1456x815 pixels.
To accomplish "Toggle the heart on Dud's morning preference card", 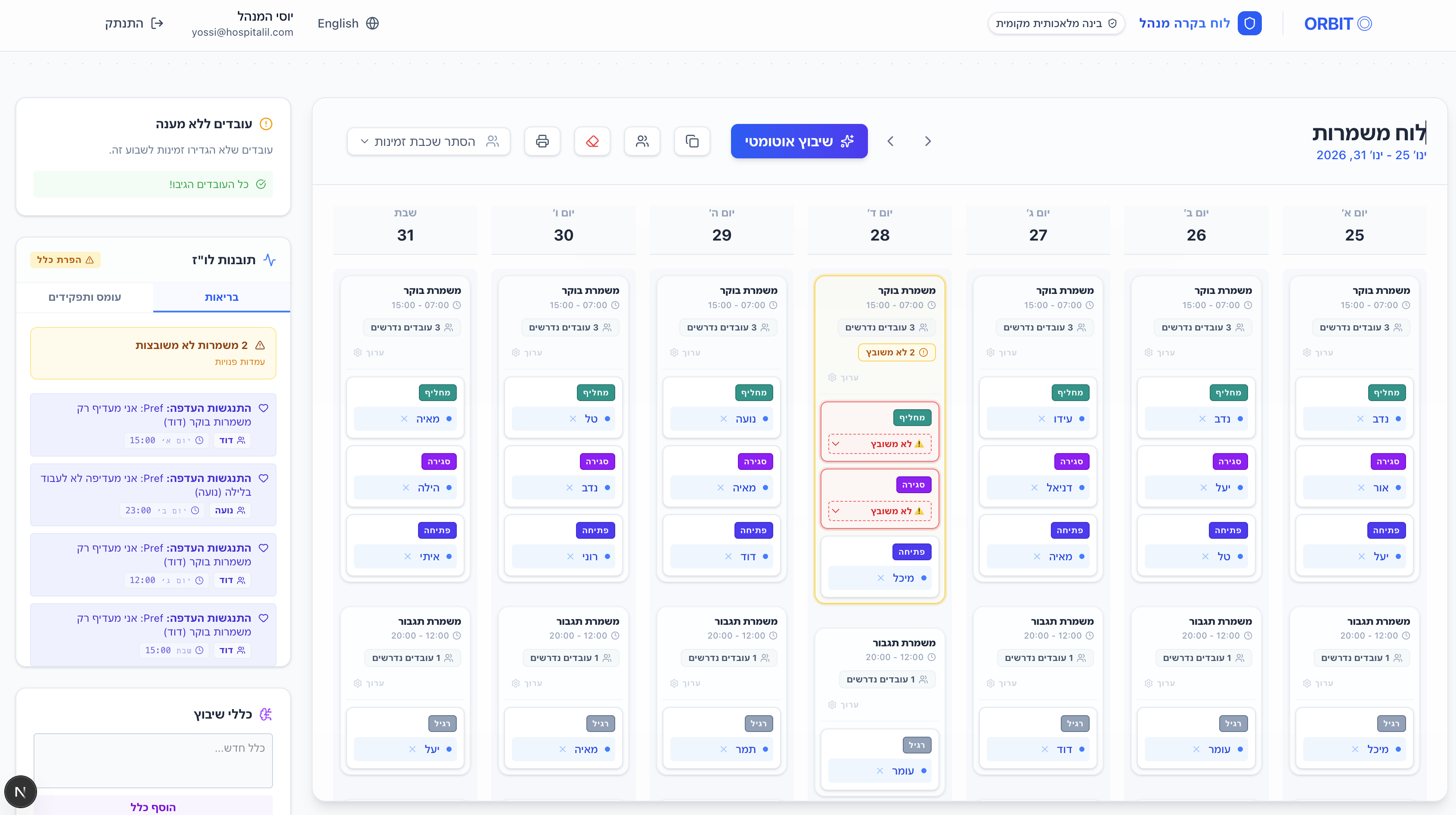I will (264, 408).
